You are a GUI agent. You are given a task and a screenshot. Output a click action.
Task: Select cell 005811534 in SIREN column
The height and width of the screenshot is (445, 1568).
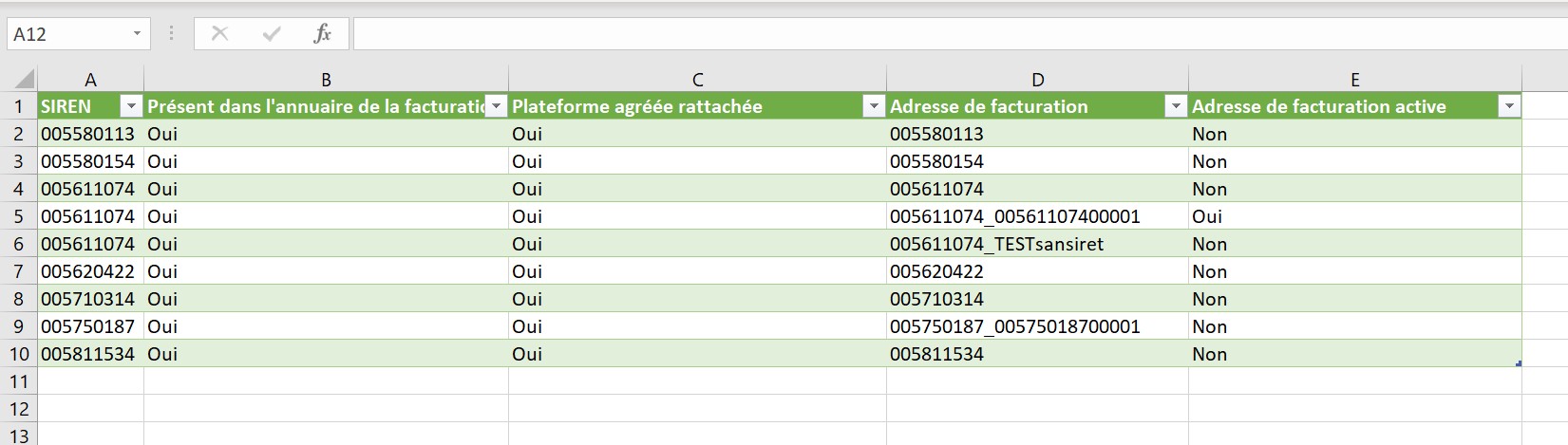pos(90,354)
